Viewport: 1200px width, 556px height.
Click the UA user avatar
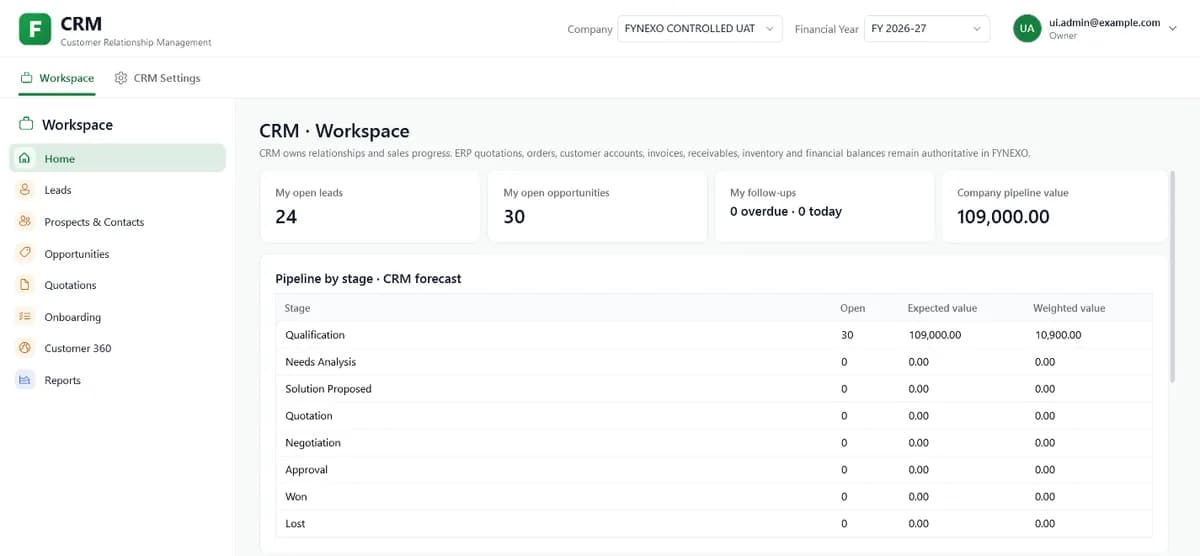(1027, 29)
